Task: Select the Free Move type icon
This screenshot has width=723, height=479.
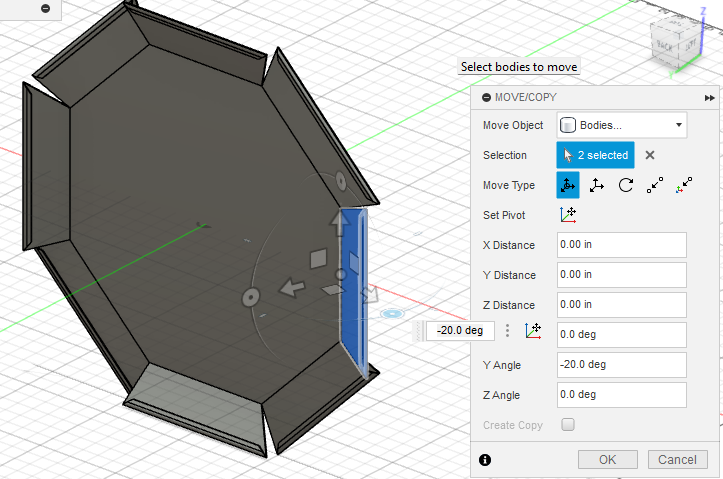Action: tap(568, 185)
